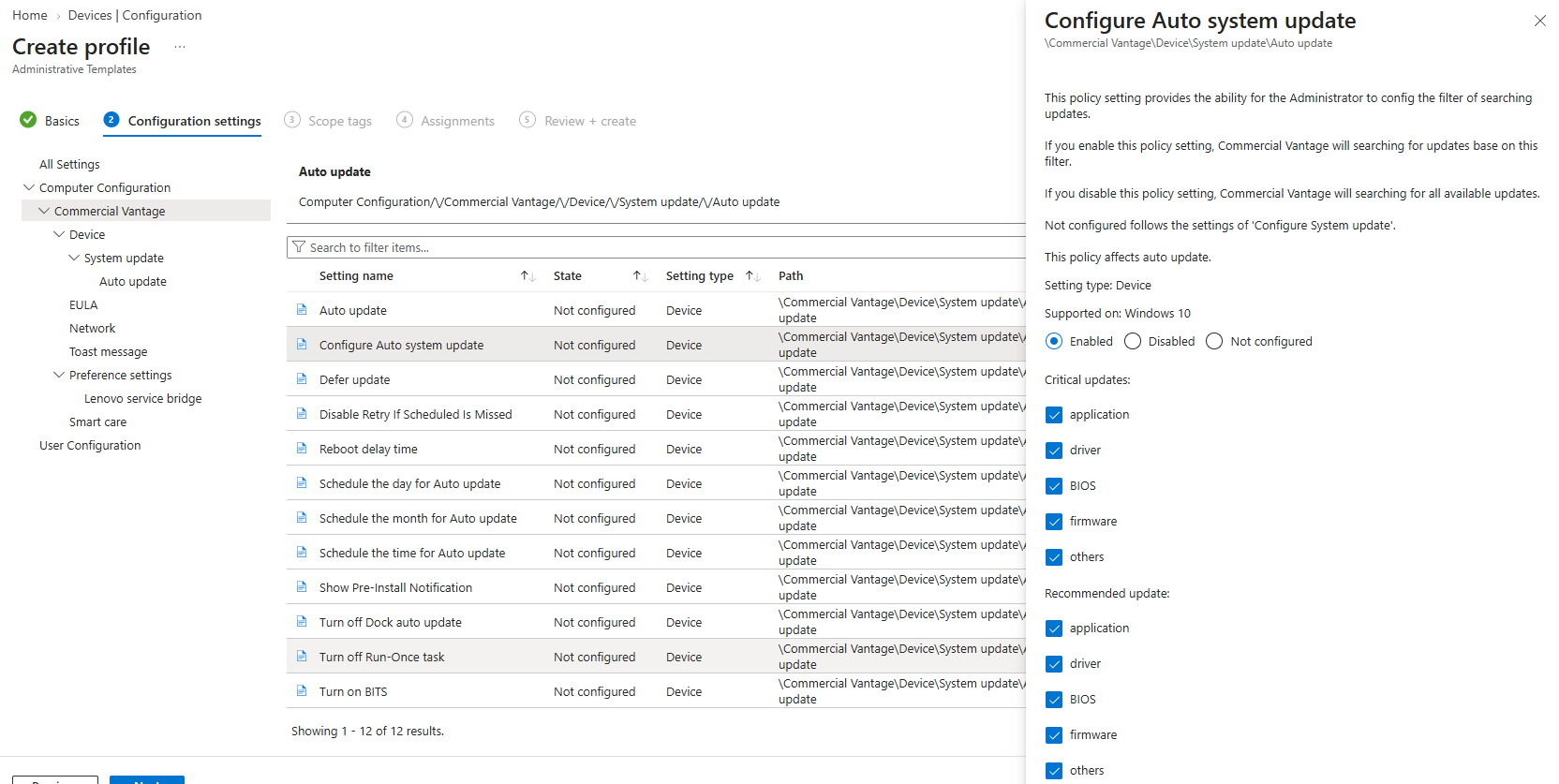Go to Home in the breadcrumb
The height and width of the screenshot is (784, 1559).
point(30,15)
